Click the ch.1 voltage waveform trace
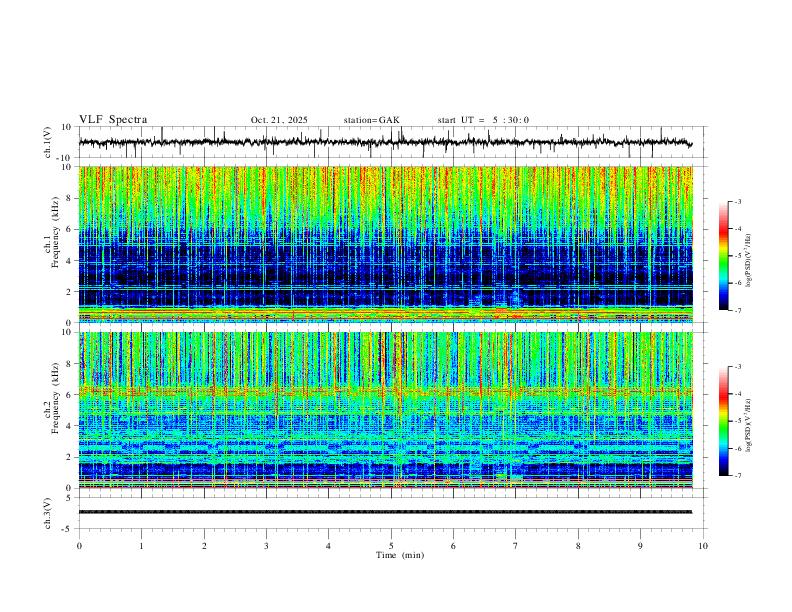This screenshot has height=612, width=792. [385, 142]
